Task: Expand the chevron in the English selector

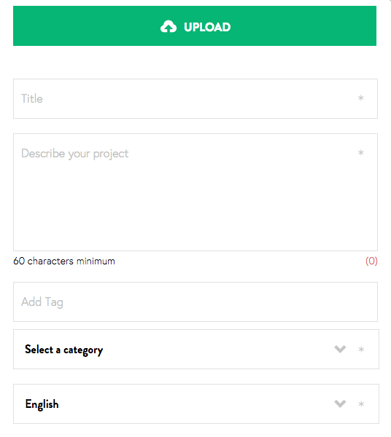Action: point(340,404)
